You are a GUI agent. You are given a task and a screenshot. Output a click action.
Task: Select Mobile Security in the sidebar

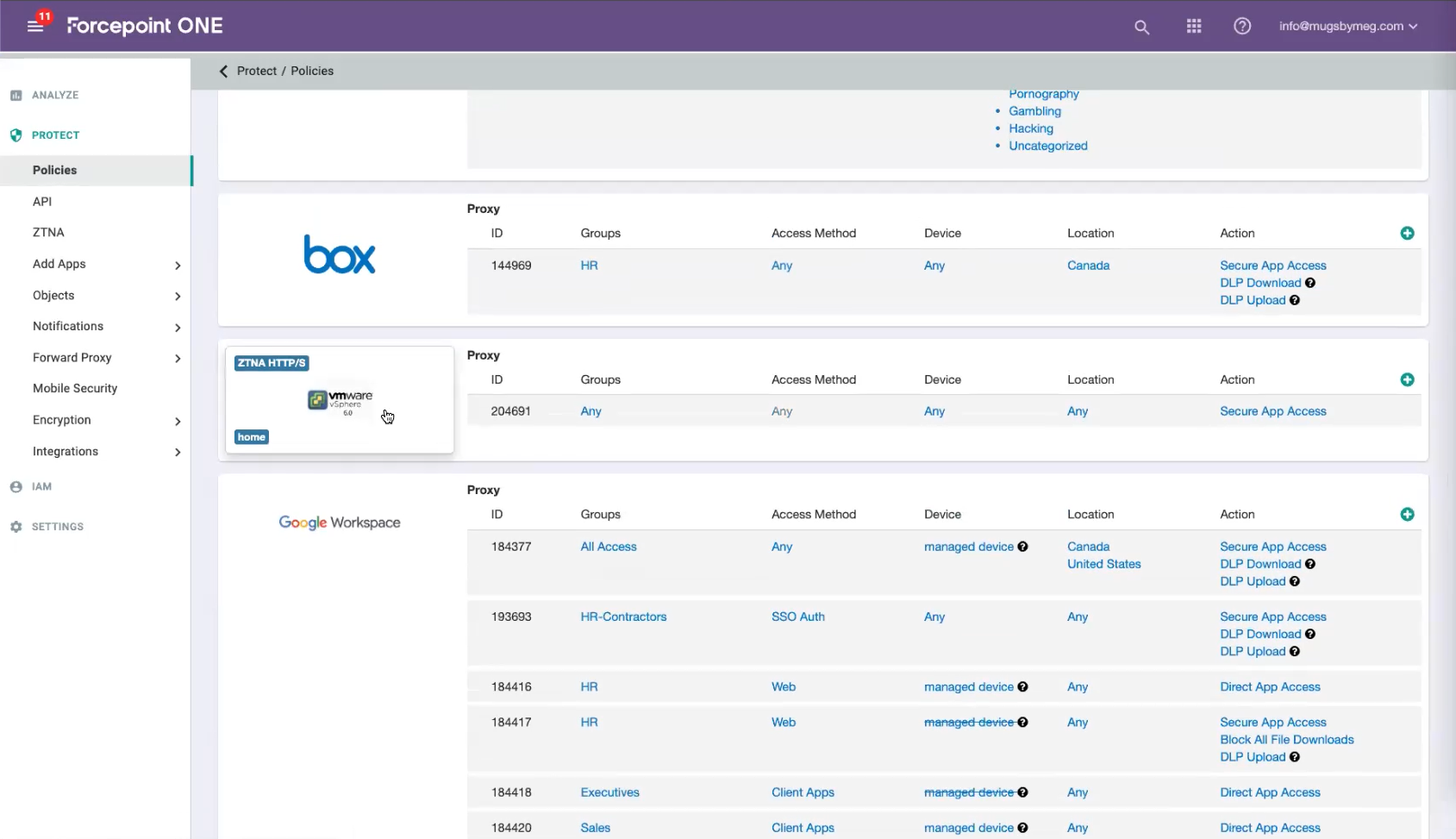(75, 389)
